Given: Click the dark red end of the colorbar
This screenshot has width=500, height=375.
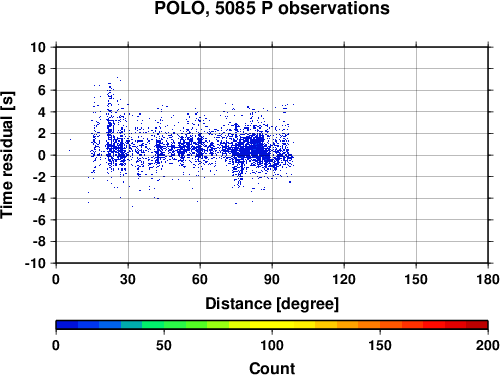Looking at the screenshot, I should tap(477, 325).
